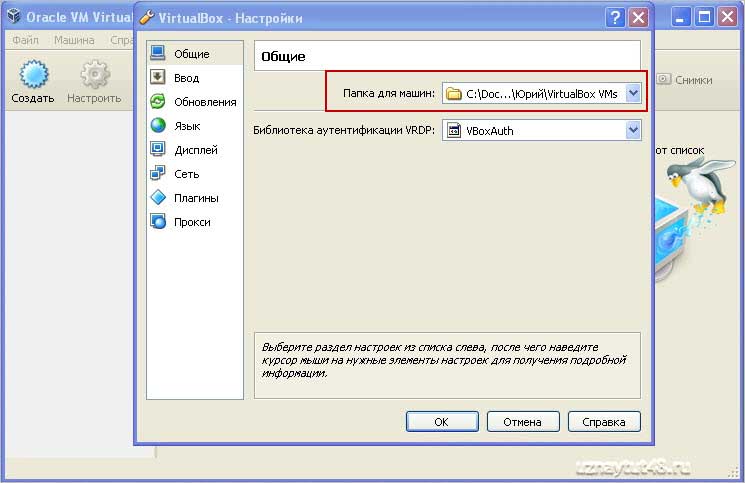The height and width of the screenshot is (483, 745).
Task: Open the Машина menu in main window
Action: 74,40
